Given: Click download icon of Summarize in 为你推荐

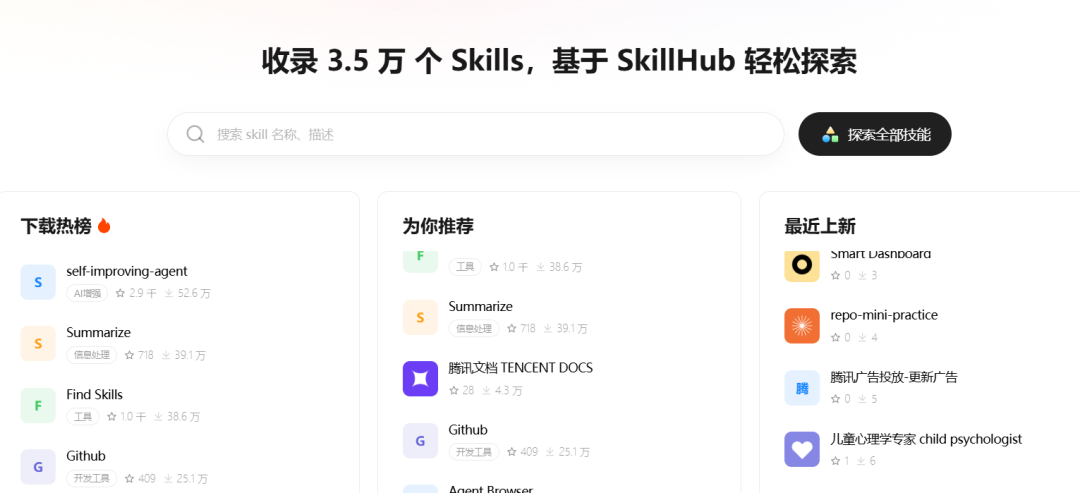Looking at the screenshot, I should 548,328.
